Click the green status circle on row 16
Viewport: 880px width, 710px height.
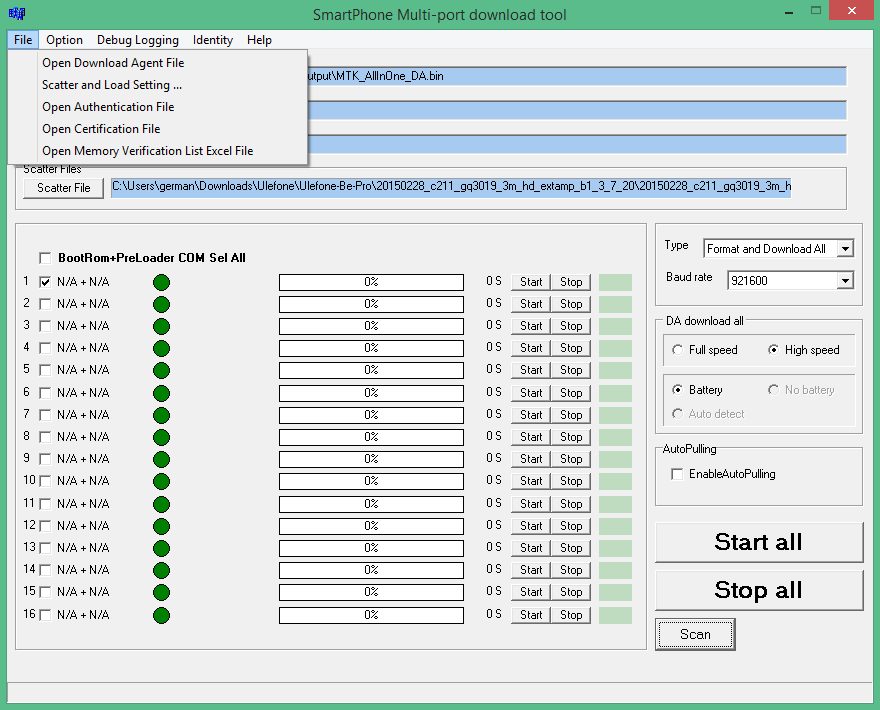coord(161,615)
